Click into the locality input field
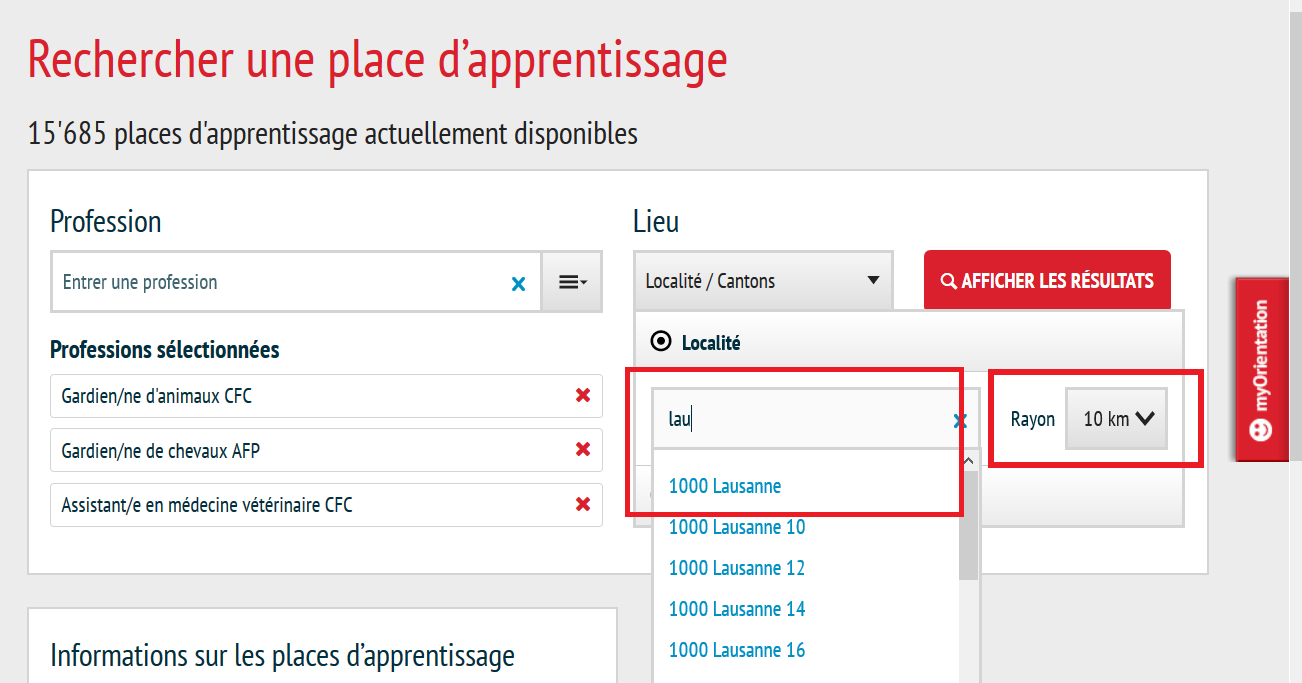The width and height of the screenshot is (1302, 683). [800, 419]
